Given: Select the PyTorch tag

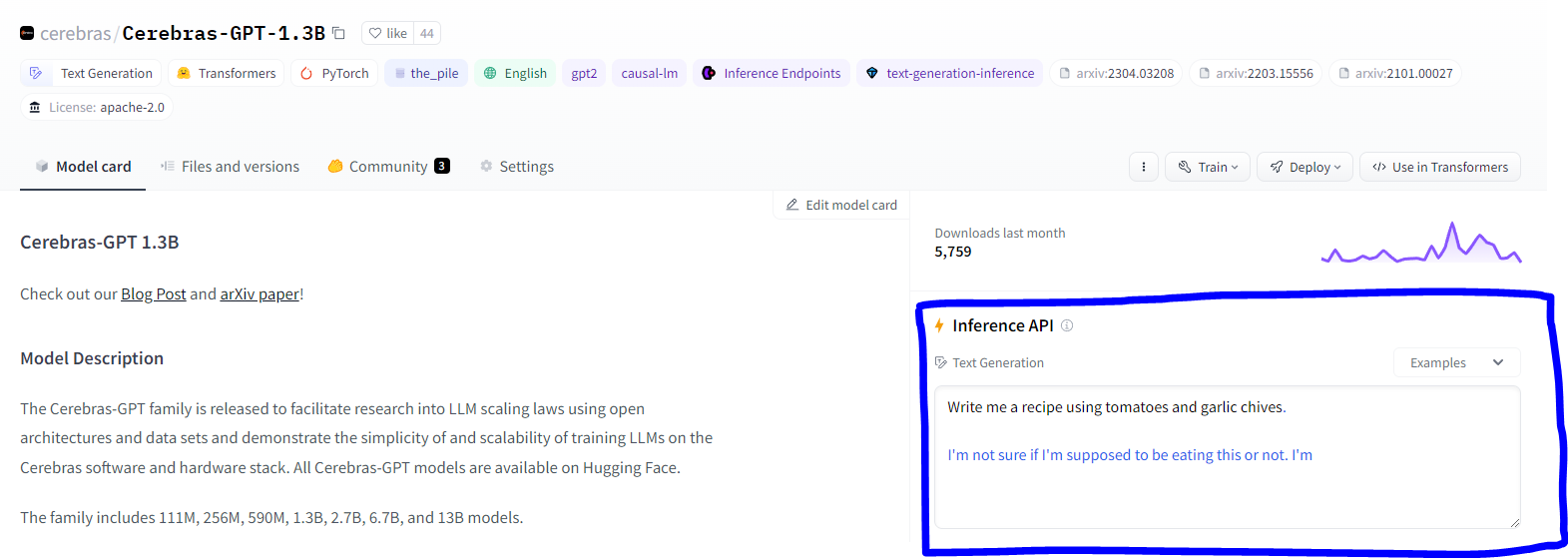Looking at the screenshot, I should 334,73.
